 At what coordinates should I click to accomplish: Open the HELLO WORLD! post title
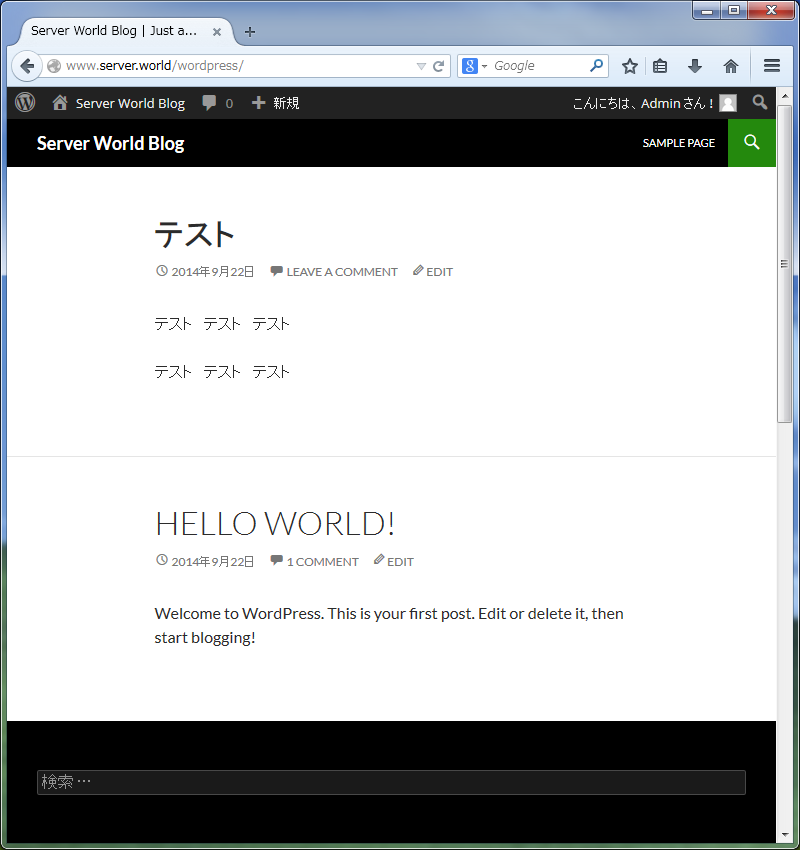(x=275, y=524)
